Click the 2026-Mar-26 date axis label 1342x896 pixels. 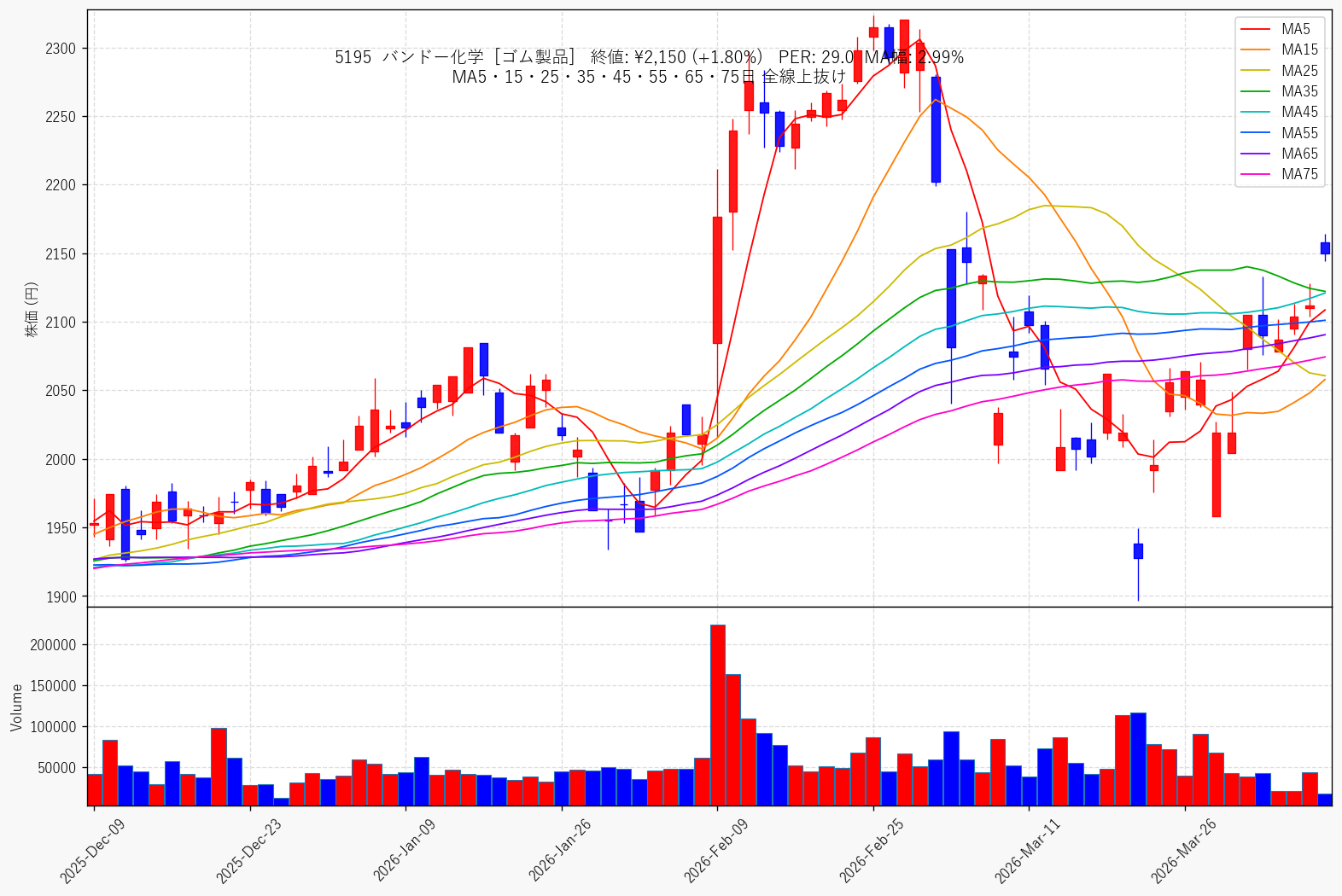1183,850
